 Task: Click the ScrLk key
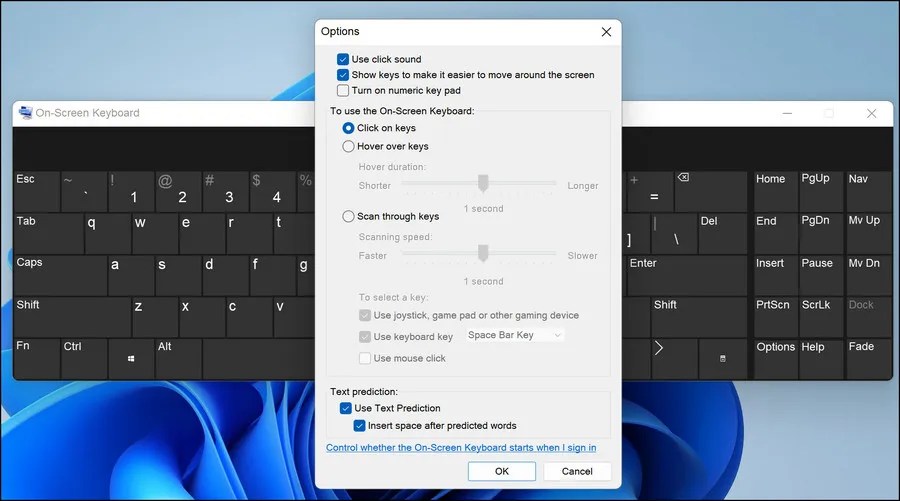[x=821, y=317]
